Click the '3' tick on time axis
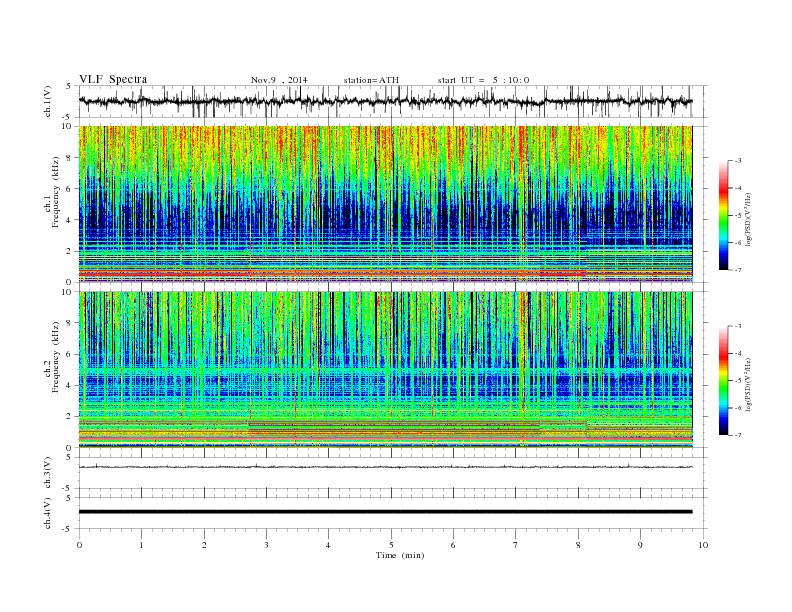The width and height of the screenshot is (792, 612). [266, 545]
